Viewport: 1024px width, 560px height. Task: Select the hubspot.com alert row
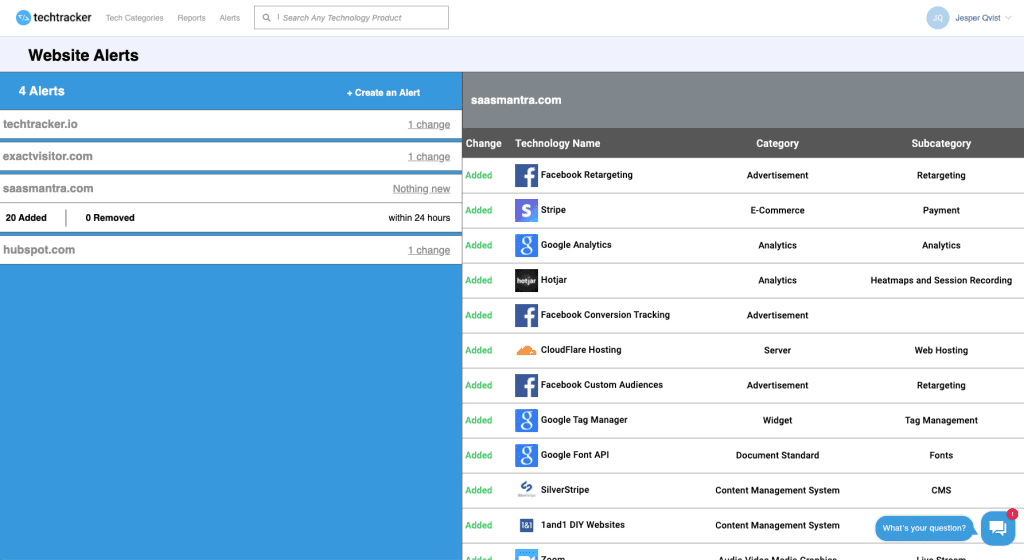point(231,250)
